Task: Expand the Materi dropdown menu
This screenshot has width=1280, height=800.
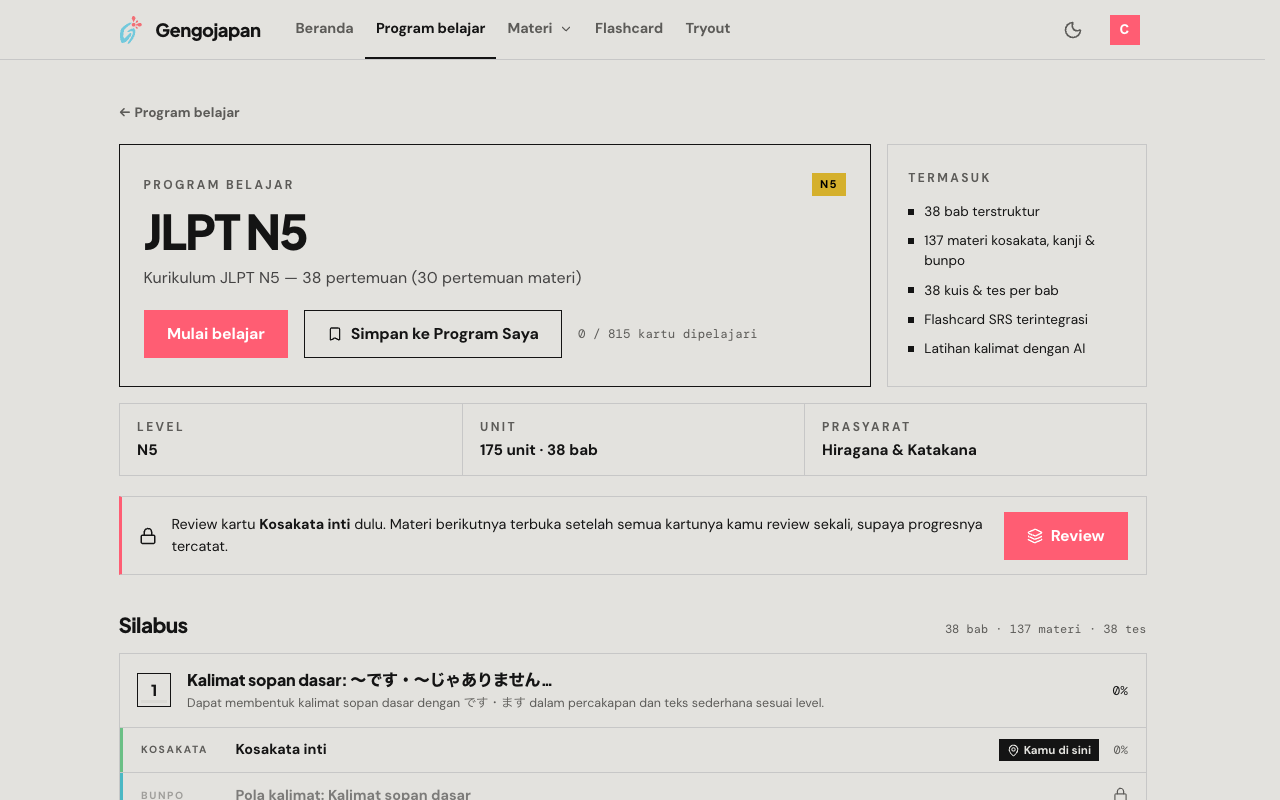Action: point(539,28)
